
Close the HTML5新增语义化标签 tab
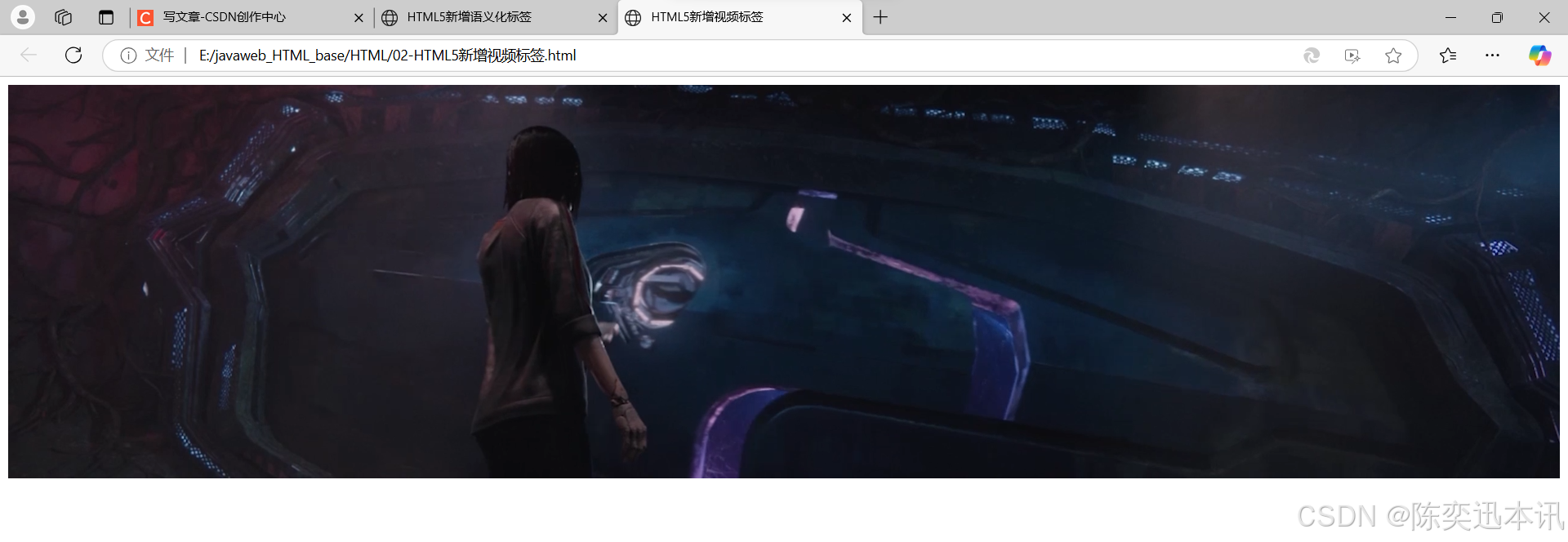click(x=603, y=18)
